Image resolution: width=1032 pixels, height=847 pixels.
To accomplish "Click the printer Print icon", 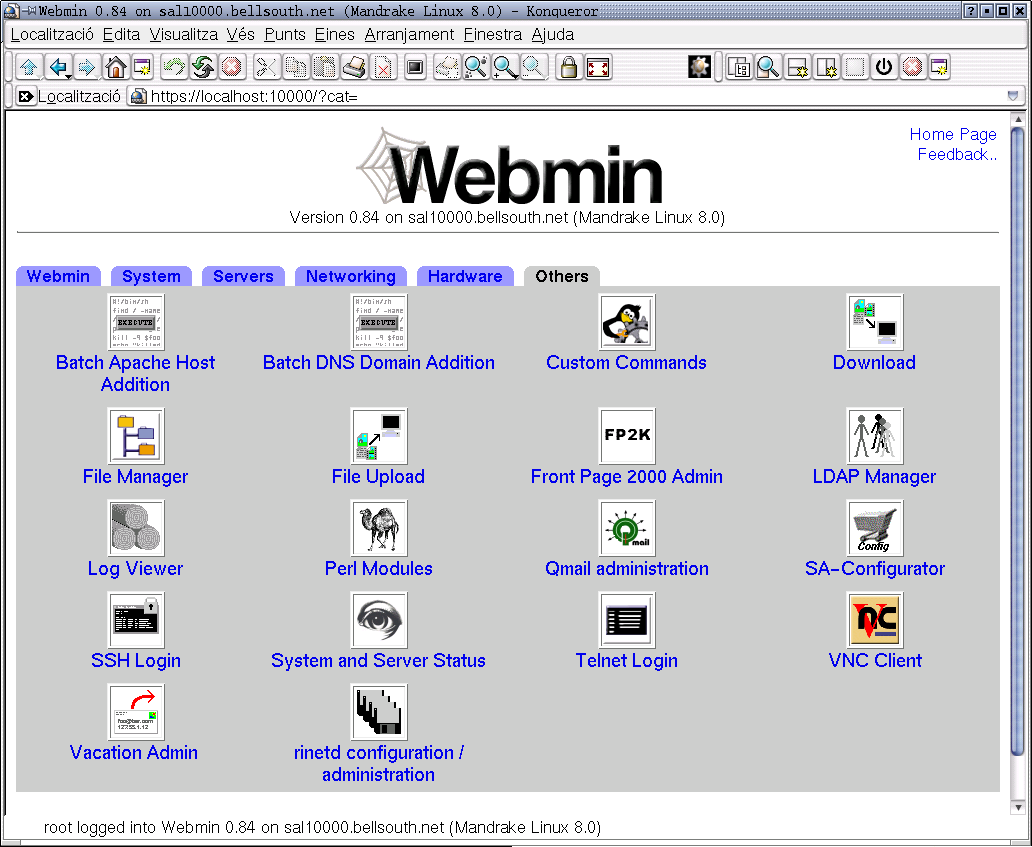I will click(354, 66).
